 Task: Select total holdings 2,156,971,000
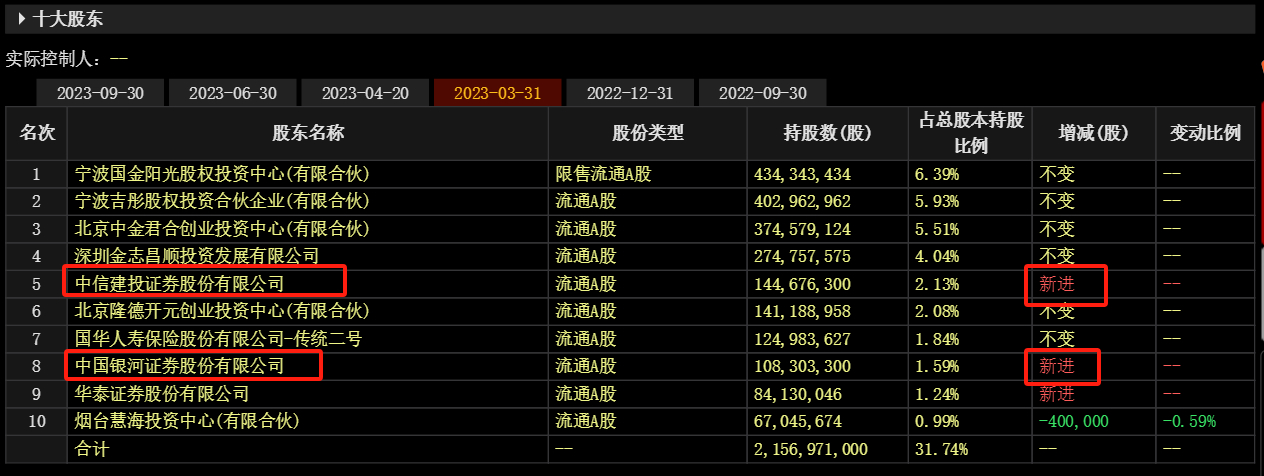pos(811,449)
